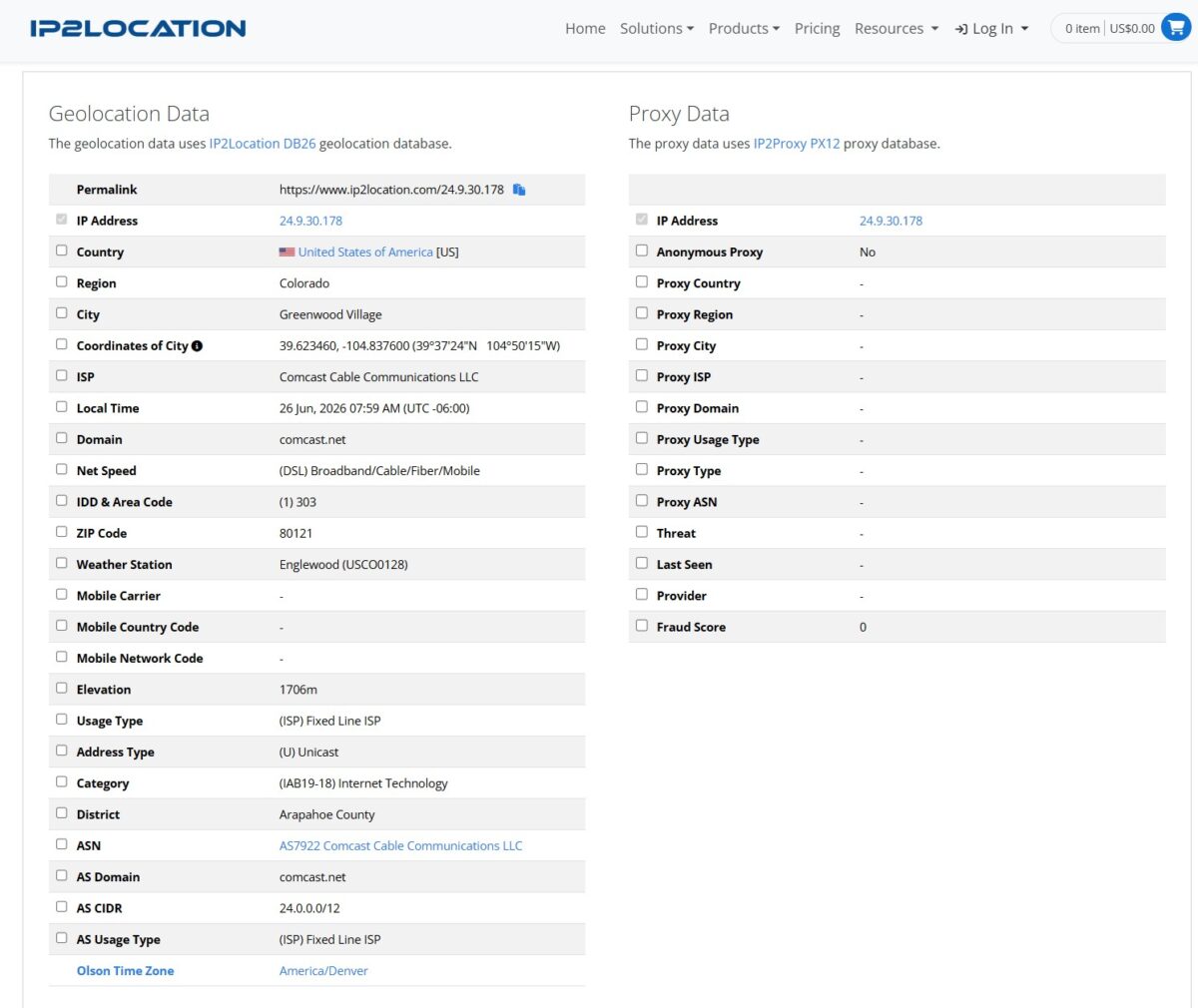Check the Fraud Score checkbox

(642, 625)
